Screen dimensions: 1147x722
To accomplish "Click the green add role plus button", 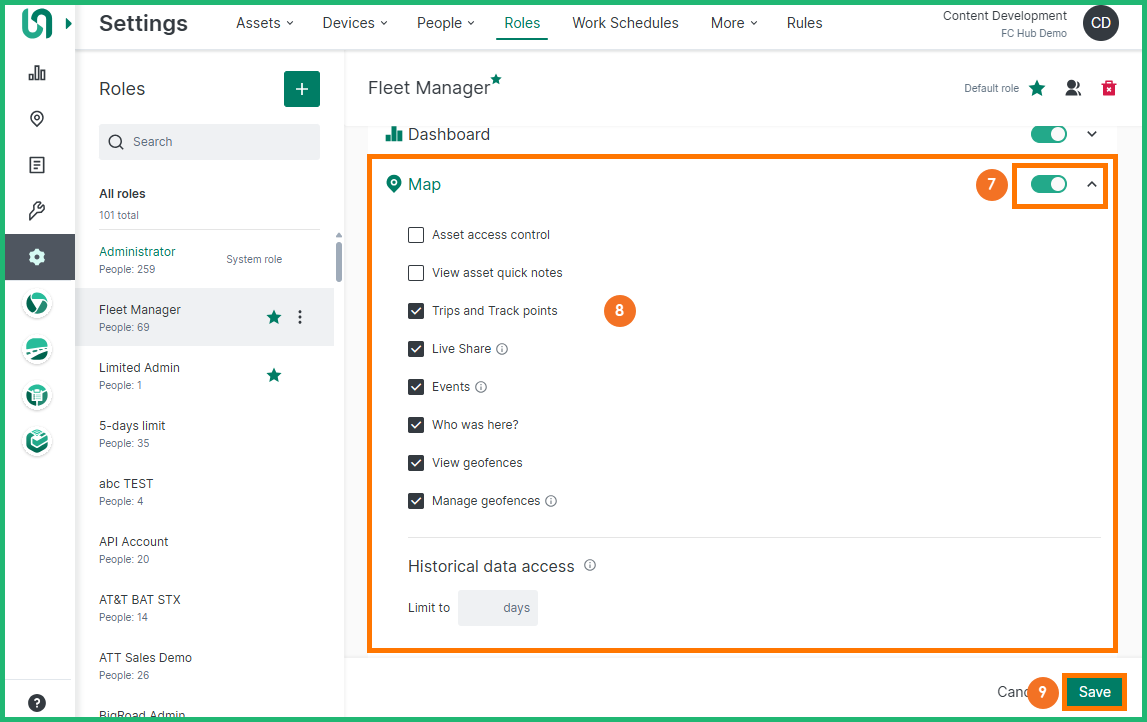I will 302,89.
